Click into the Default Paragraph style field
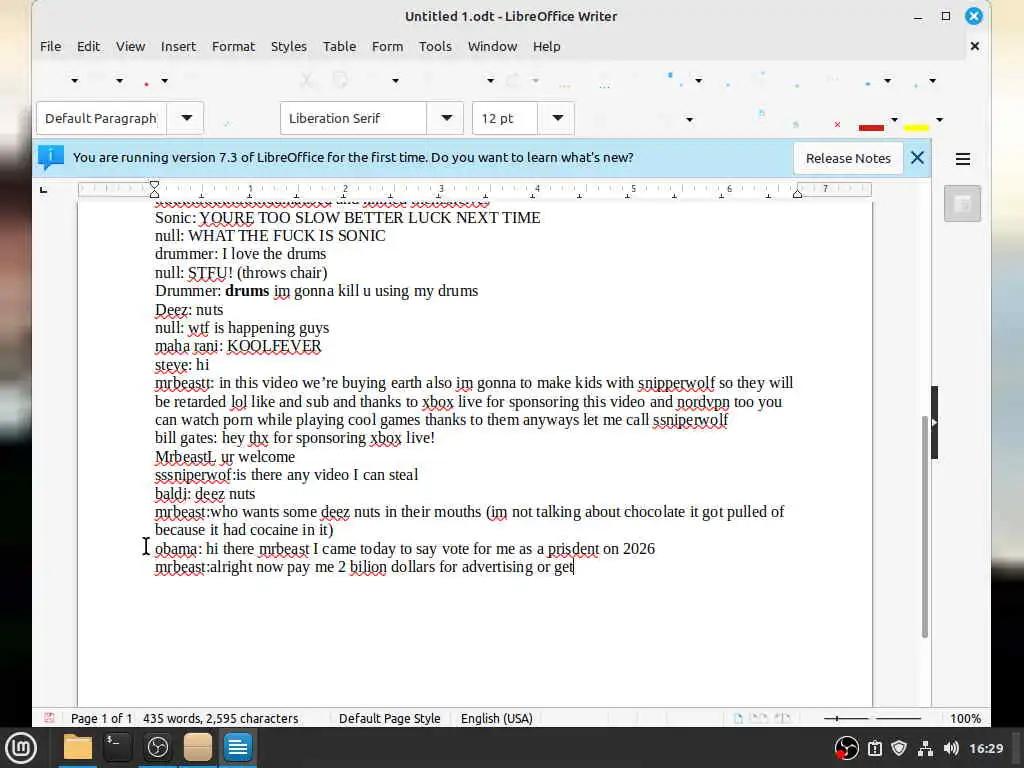This screenshot has width=1024, height=768. coord(102,118)
